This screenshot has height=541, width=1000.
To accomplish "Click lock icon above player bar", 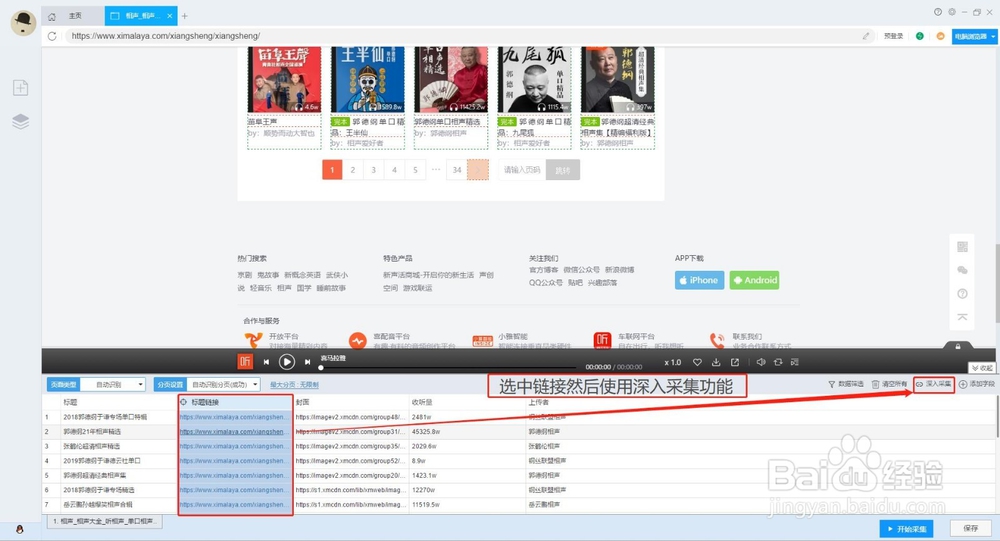I will tap(958, 346).
